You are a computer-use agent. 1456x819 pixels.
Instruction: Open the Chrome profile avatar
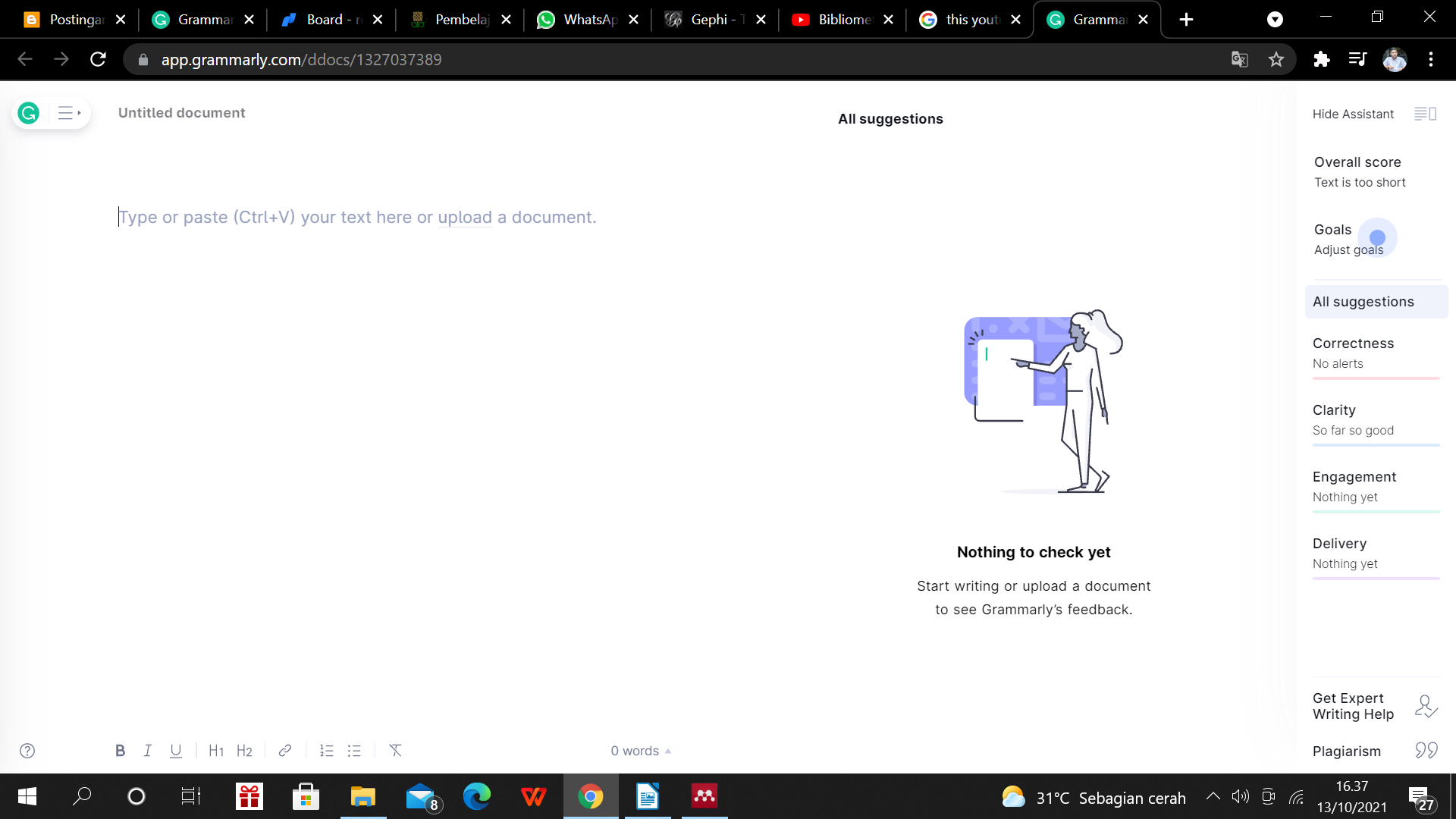click(1395, 59)
